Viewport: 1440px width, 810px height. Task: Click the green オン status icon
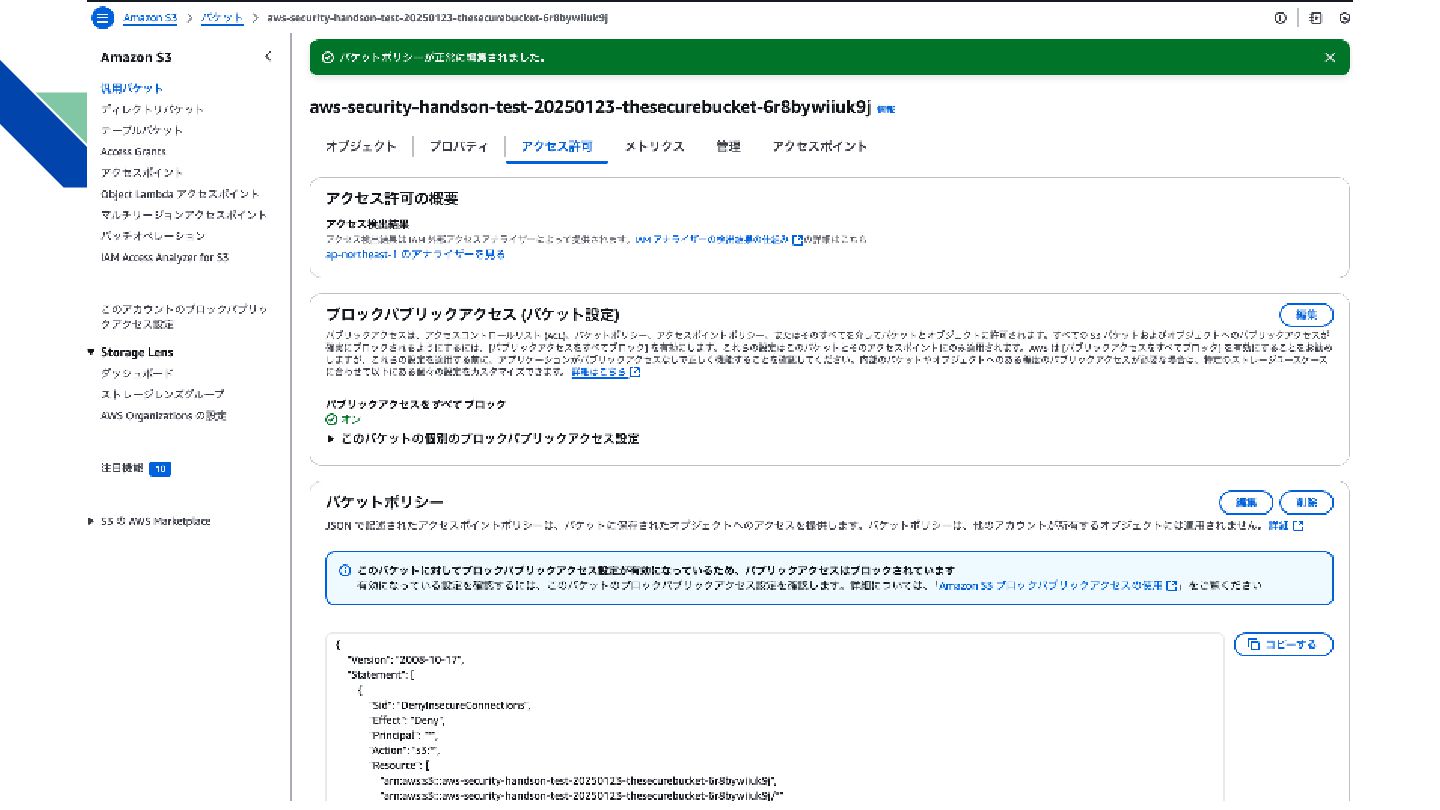tap(332, 420)
